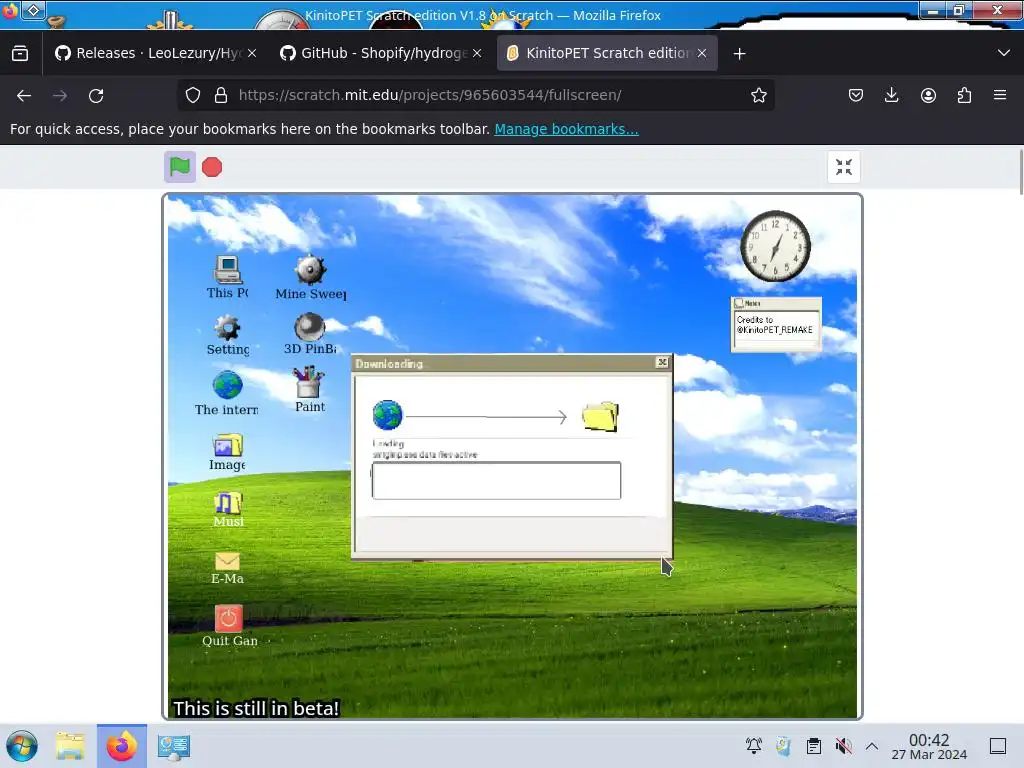Open the E-Mail envelope desktop icon
Viewport: 1024px width, 768px height.
(x=227, y=568)
